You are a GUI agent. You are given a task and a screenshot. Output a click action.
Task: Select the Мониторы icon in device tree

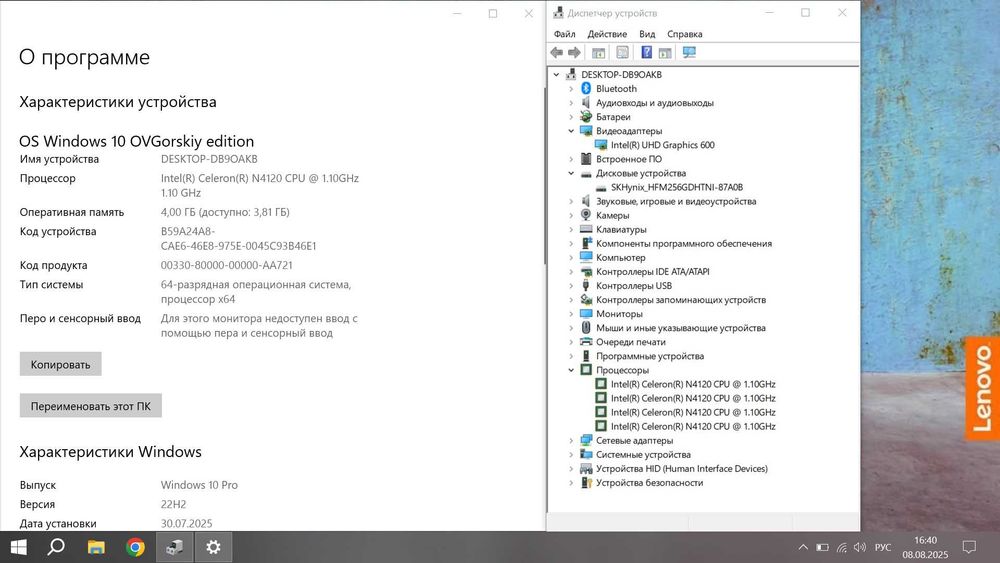(x=586, y=314)
